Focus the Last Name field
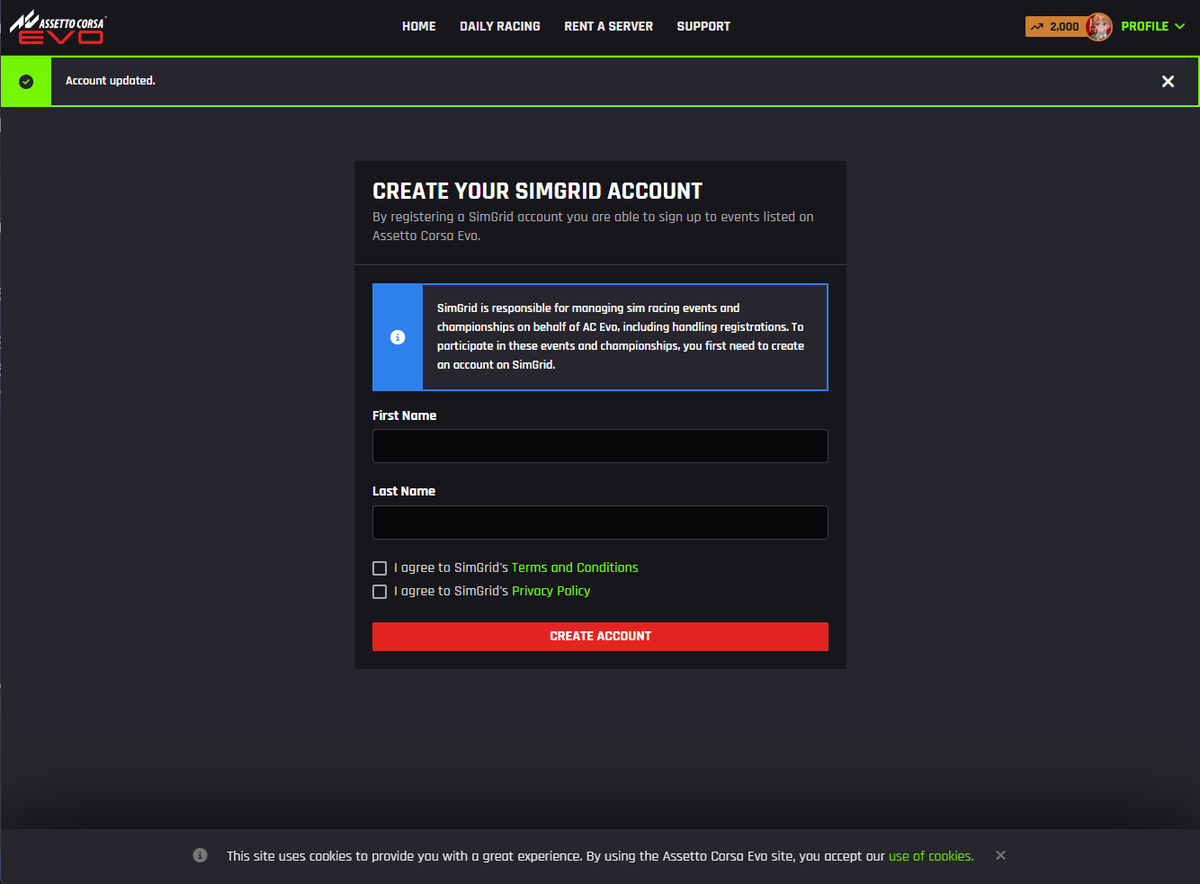The width and height of the screenshot is (1200, 884). (x=600, y=522)
